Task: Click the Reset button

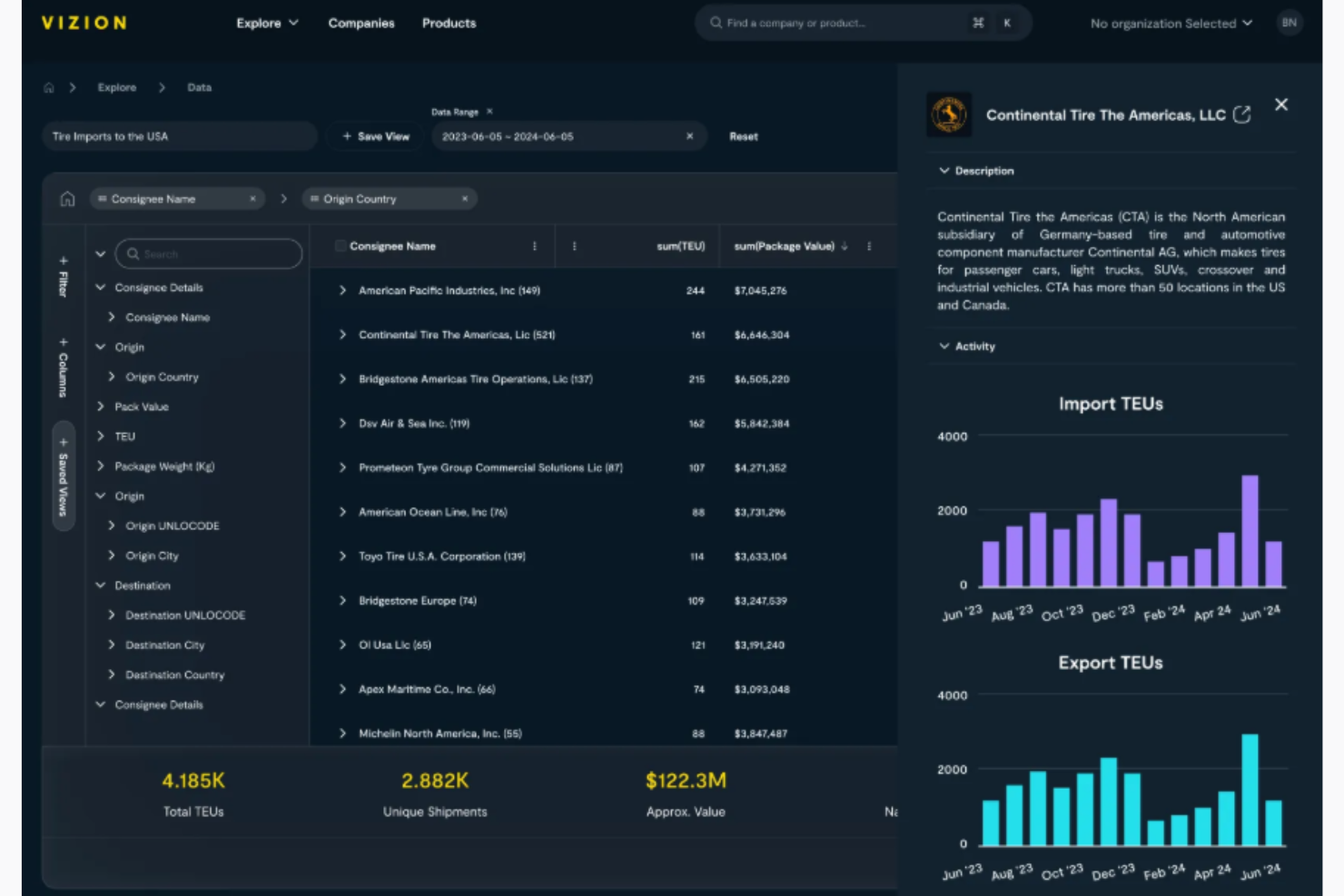Action: click(x=743, y=136)
